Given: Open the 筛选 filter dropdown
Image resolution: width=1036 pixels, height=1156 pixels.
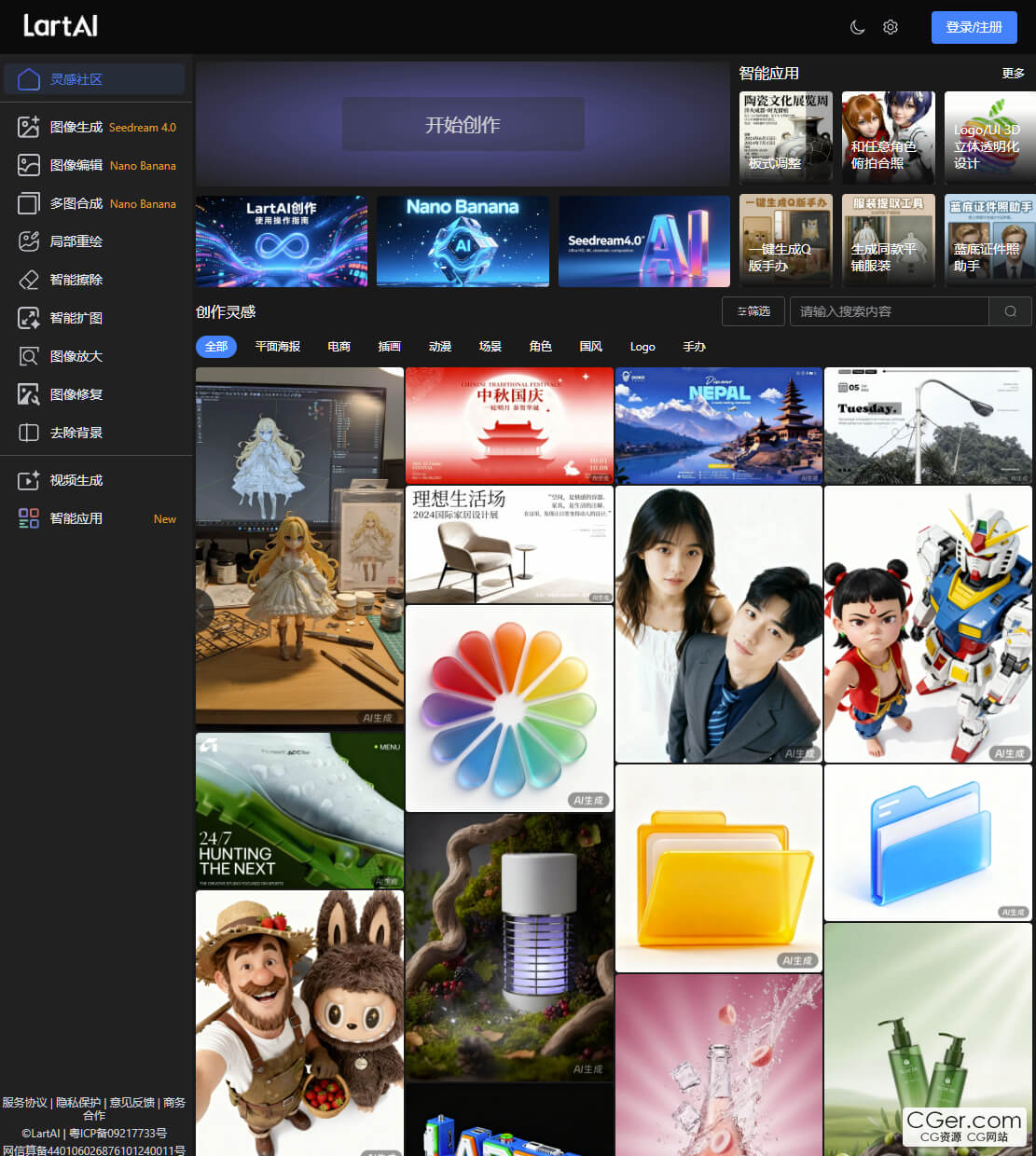Looking at the screenshot, I should (753, 311).
